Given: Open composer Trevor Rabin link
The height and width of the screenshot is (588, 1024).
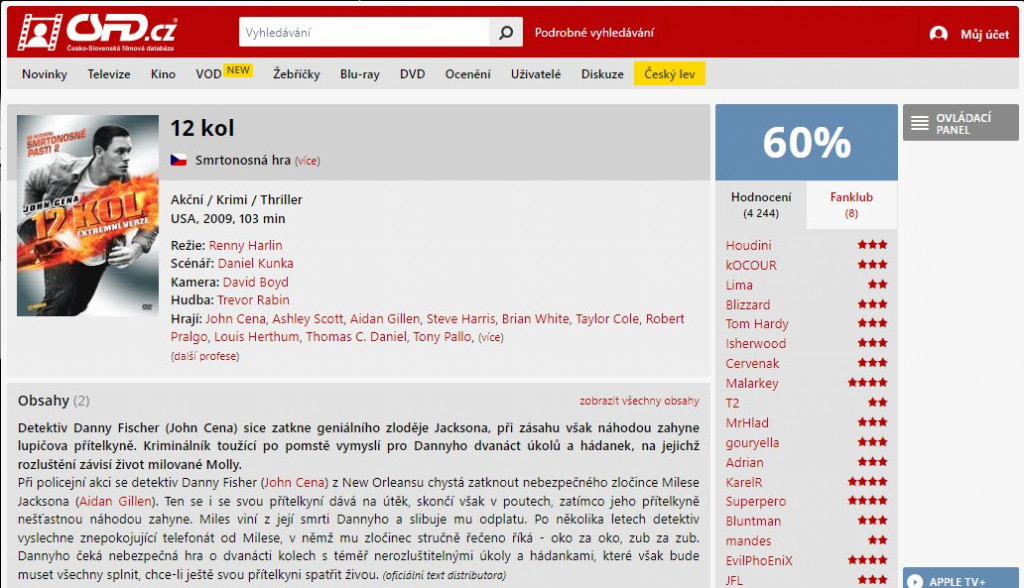Looking at the screenshot, I should point(253,300).
